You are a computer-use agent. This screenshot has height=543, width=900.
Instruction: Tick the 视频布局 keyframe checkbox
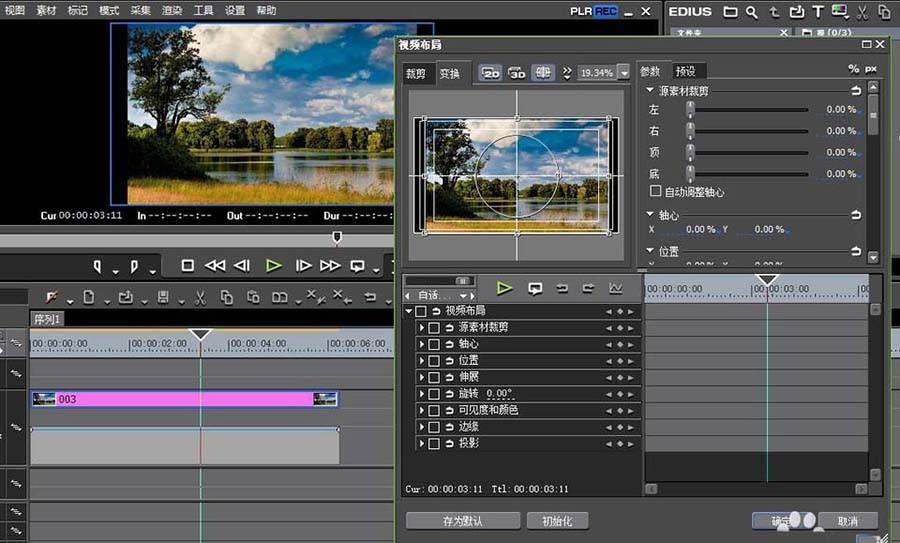pyautogui.click(x=421, y=311)
